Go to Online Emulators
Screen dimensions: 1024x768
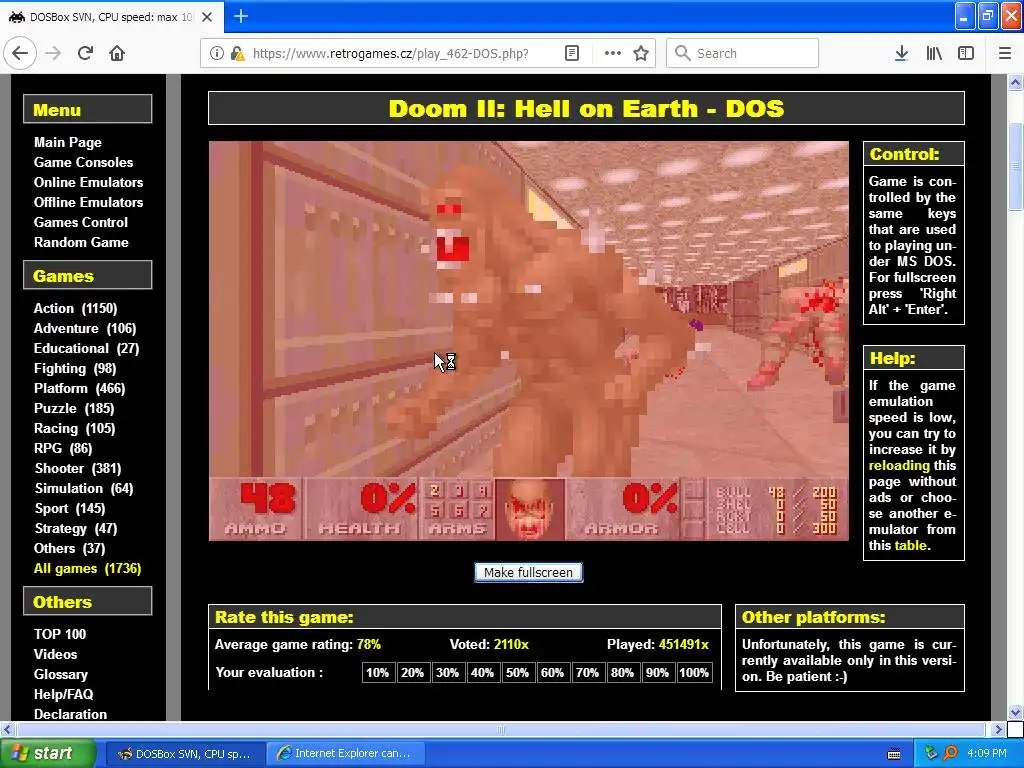click(88, 182)
